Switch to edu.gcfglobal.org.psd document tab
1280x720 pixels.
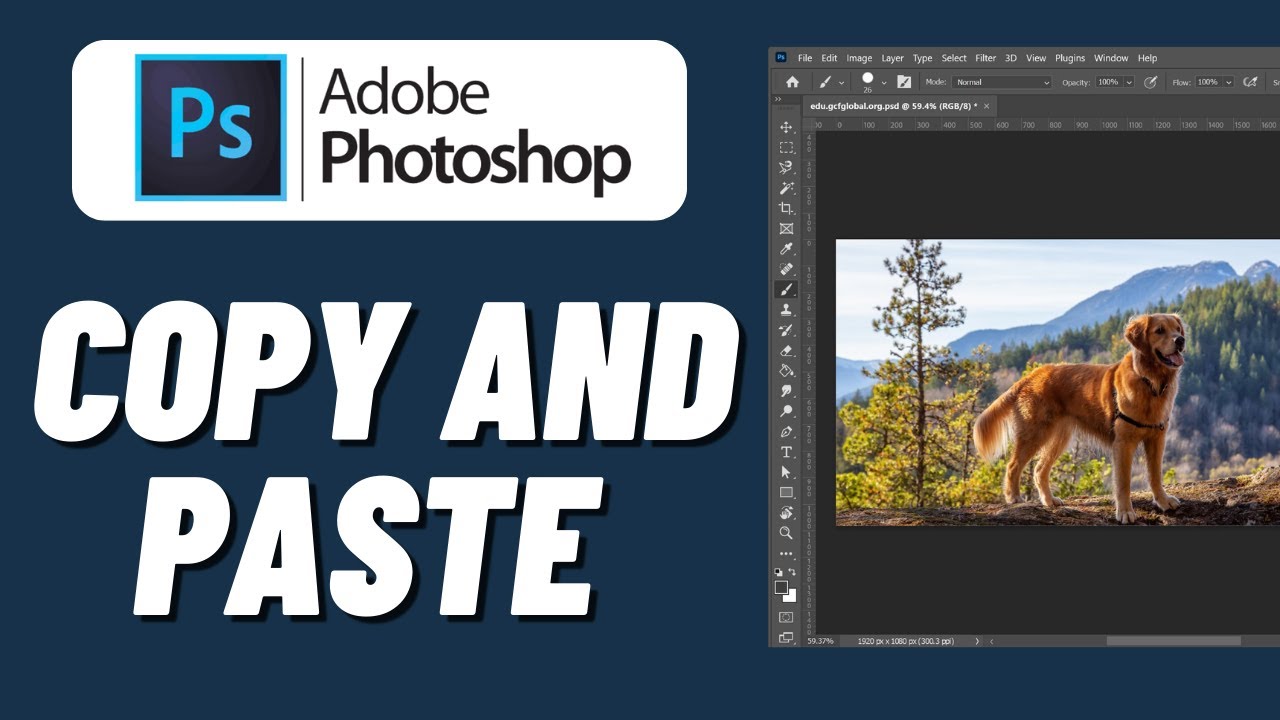pyautogui.click(x=892, y=106)
